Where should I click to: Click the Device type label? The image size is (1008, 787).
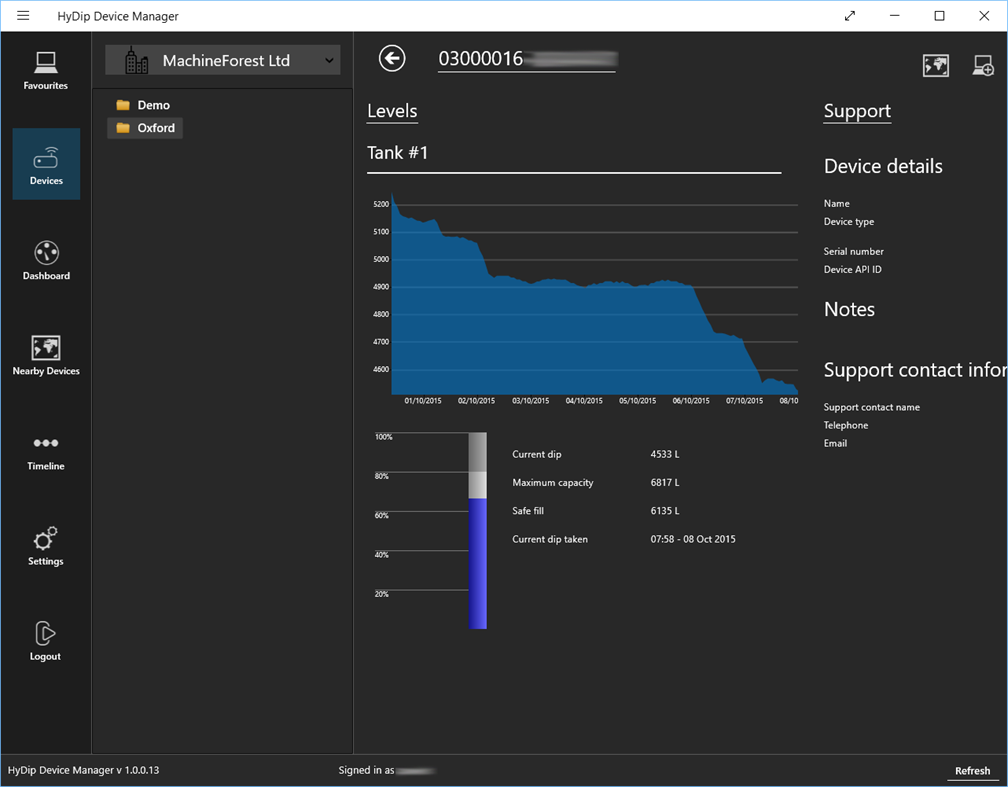click(x=849, y=222)
